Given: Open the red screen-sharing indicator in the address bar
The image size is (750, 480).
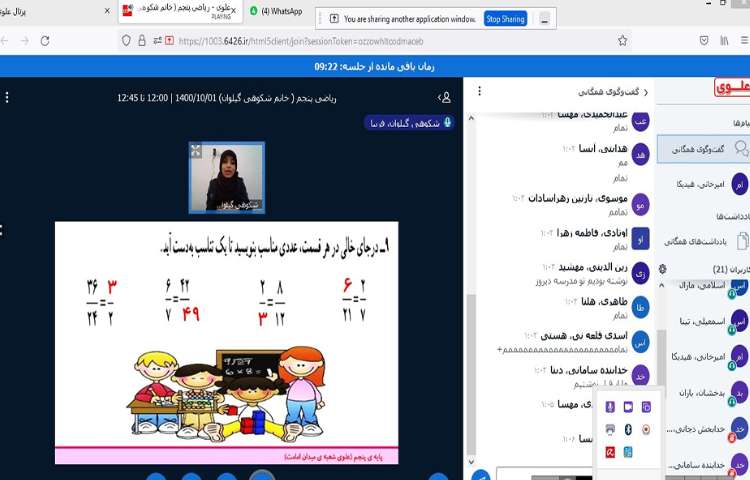Looking at the screenshot, I should (x=169, y=41).
